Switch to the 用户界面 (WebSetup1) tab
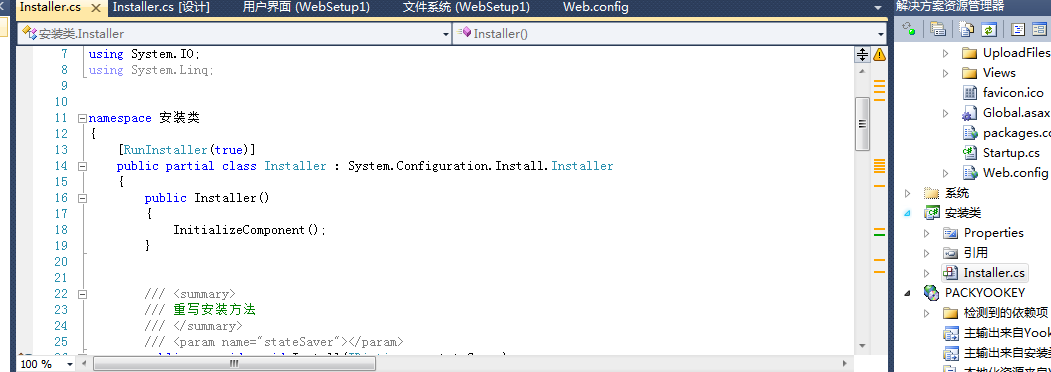 [x=306, y=7]
